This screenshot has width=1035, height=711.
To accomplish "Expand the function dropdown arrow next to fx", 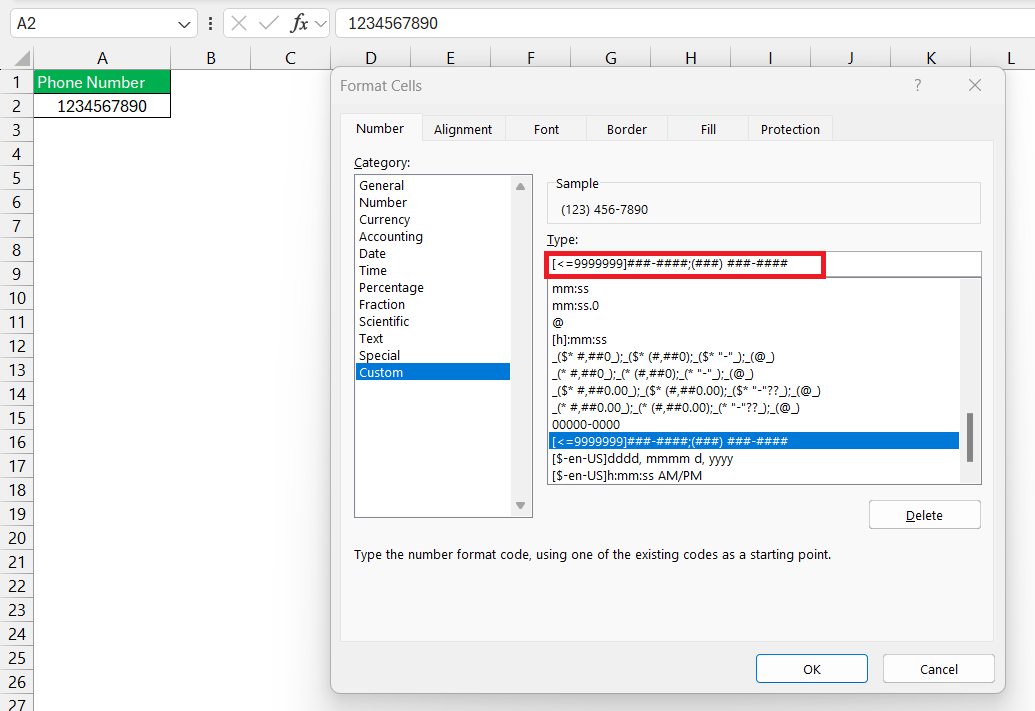I will click(321, 24).
